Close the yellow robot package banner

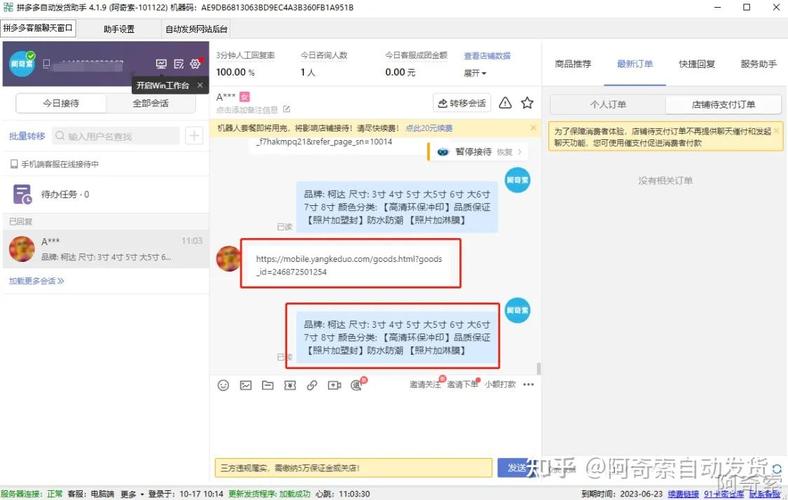533,128
